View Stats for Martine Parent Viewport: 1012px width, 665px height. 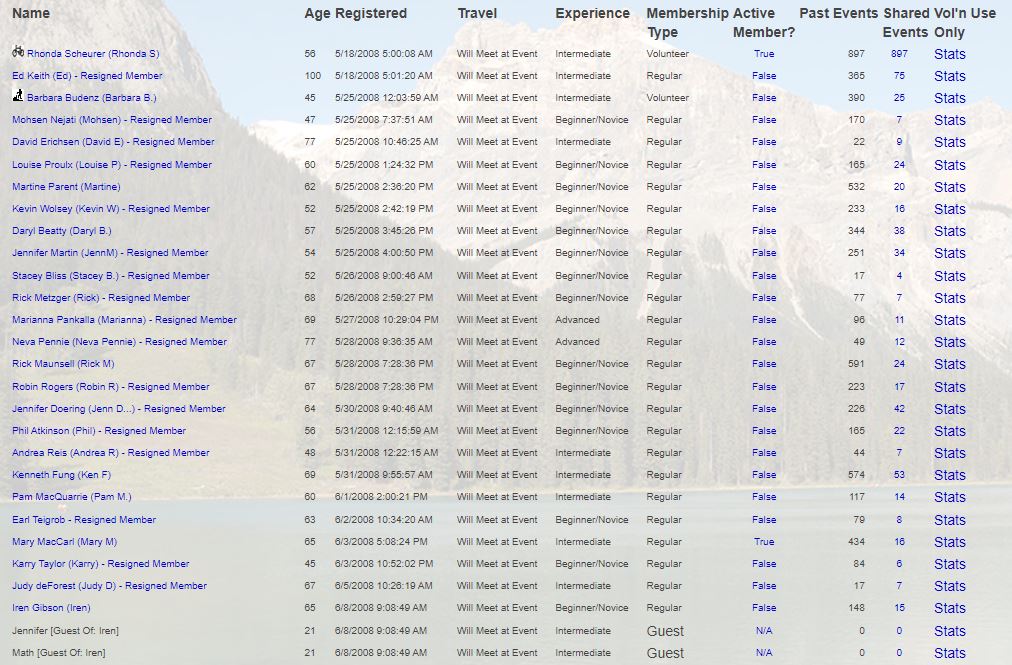949,187
